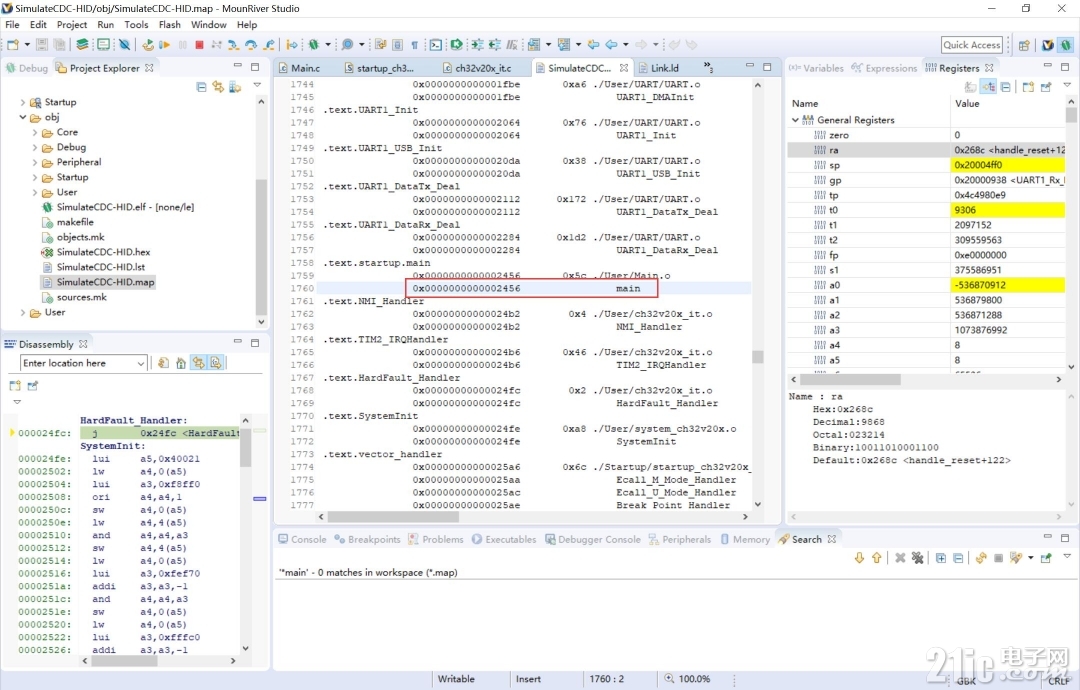Click Show Next Match arrow in Search
1080x690 pixels.
(859, 558)
